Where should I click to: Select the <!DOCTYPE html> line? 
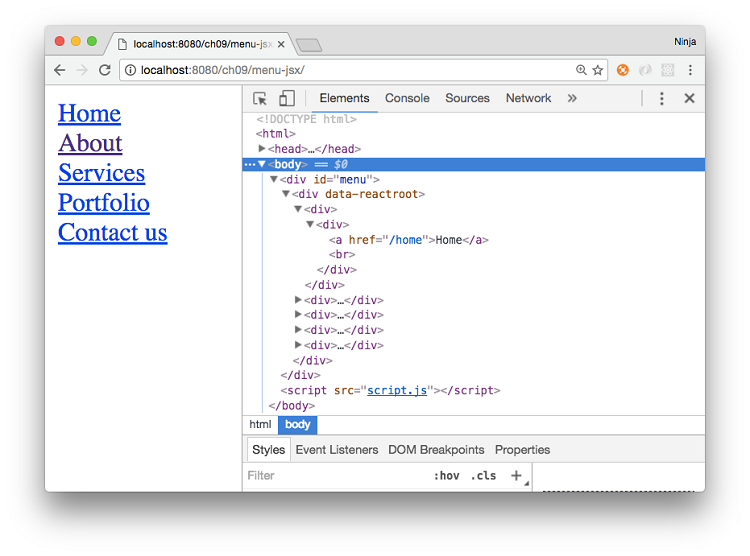[307, 119]
